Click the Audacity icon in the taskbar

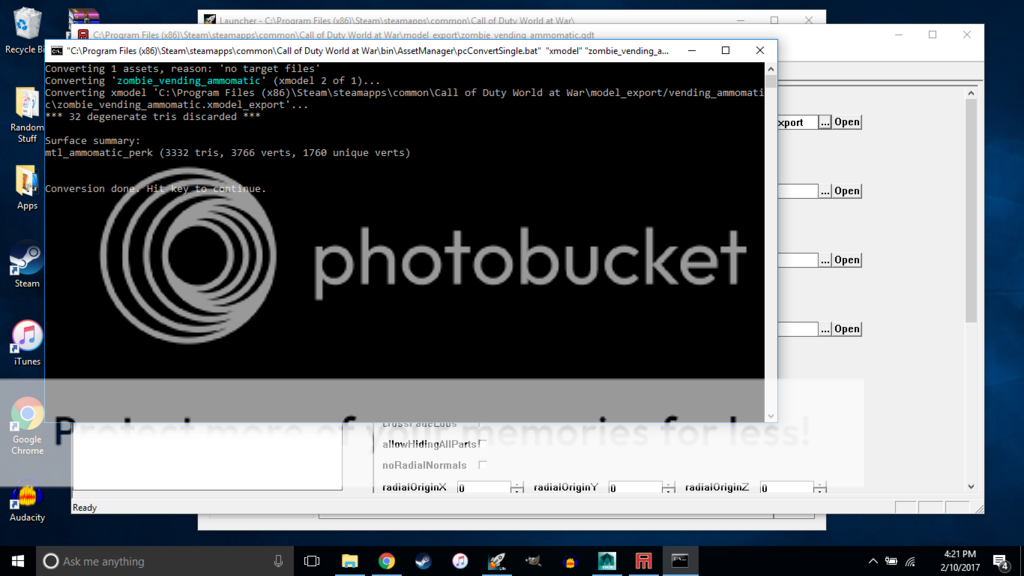point(570,561)
